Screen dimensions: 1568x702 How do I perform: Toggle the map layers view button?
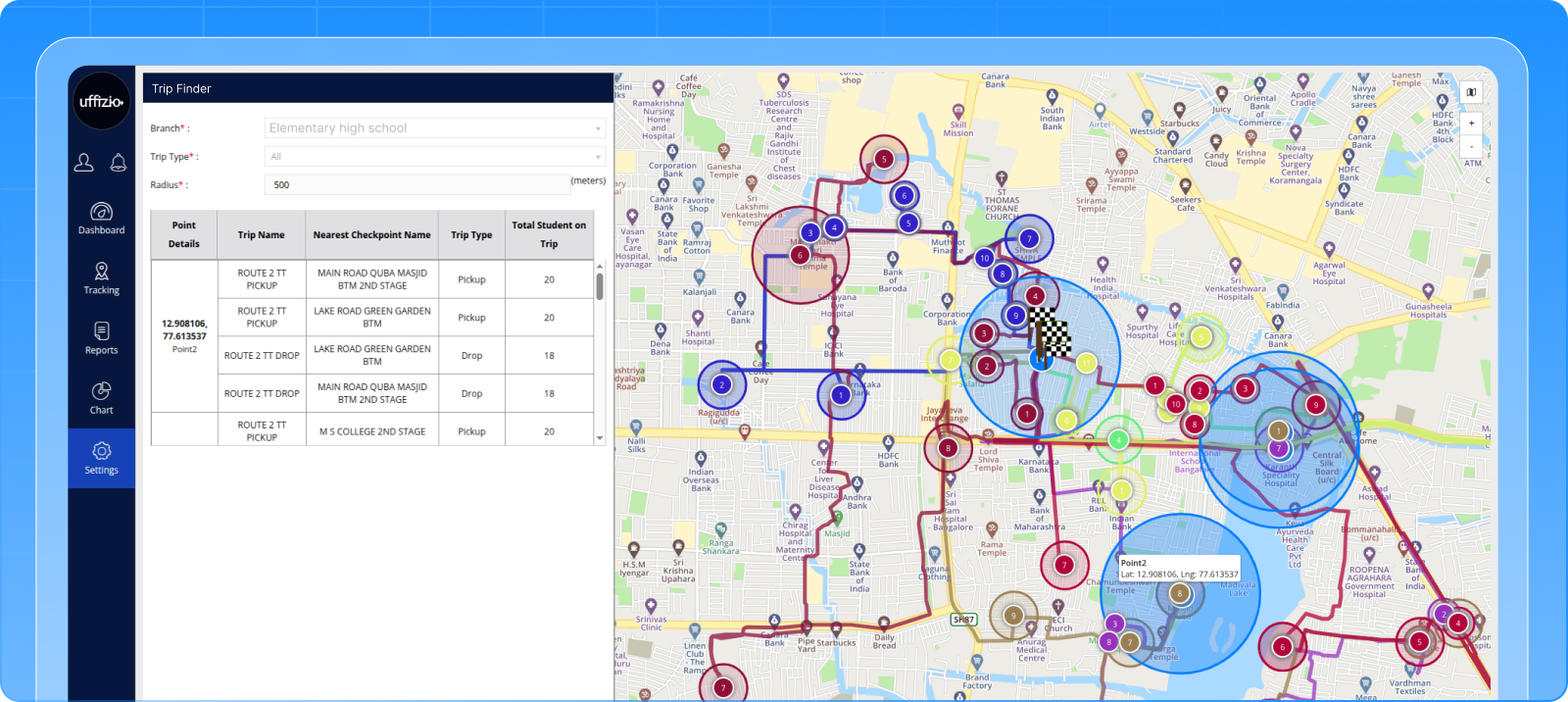1471,92
